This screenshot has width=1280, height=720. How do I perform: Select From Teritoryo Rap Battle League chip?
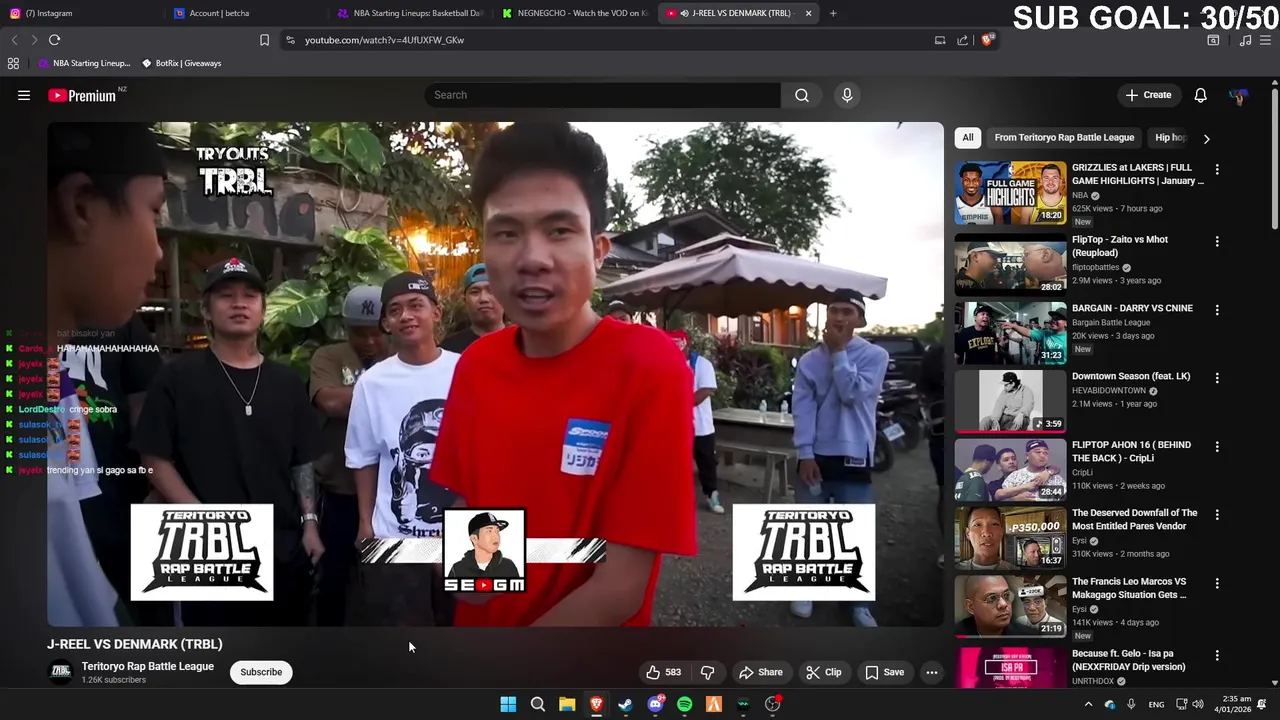point(1064,138)
